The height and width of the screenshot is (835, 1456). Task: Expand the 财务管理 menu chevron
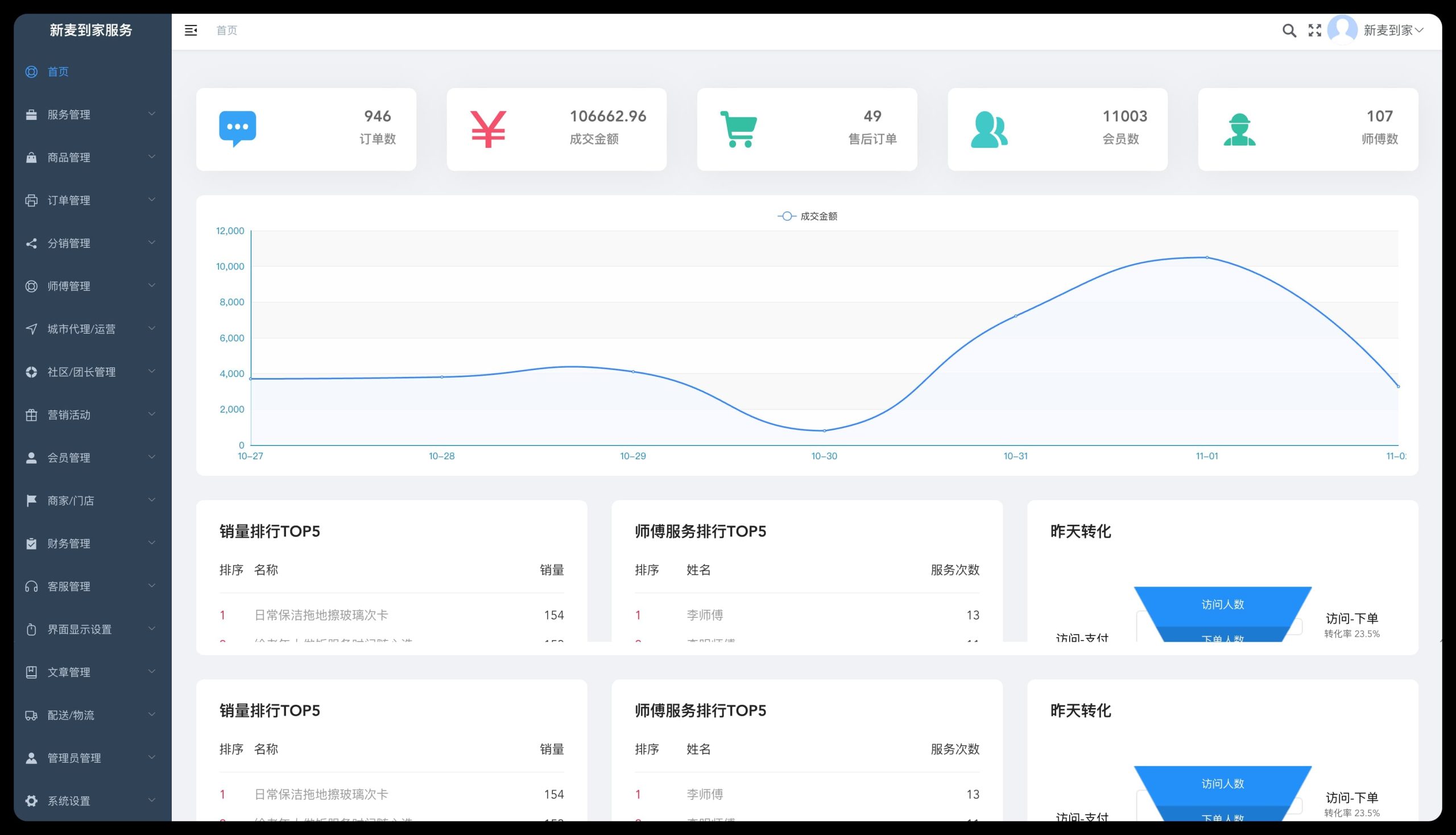point(151,542)
